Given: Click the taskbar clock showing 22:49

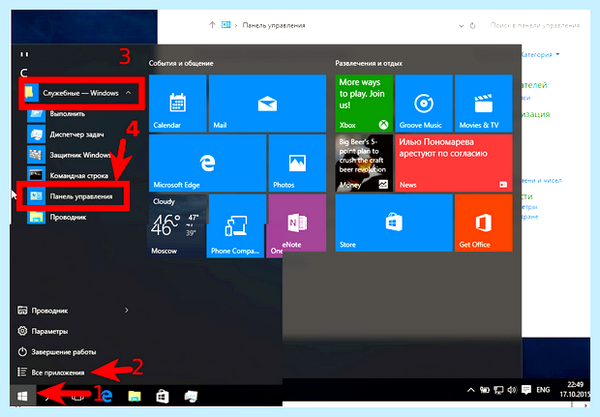Looking at the screenshot, I should (x=574, y=389).
